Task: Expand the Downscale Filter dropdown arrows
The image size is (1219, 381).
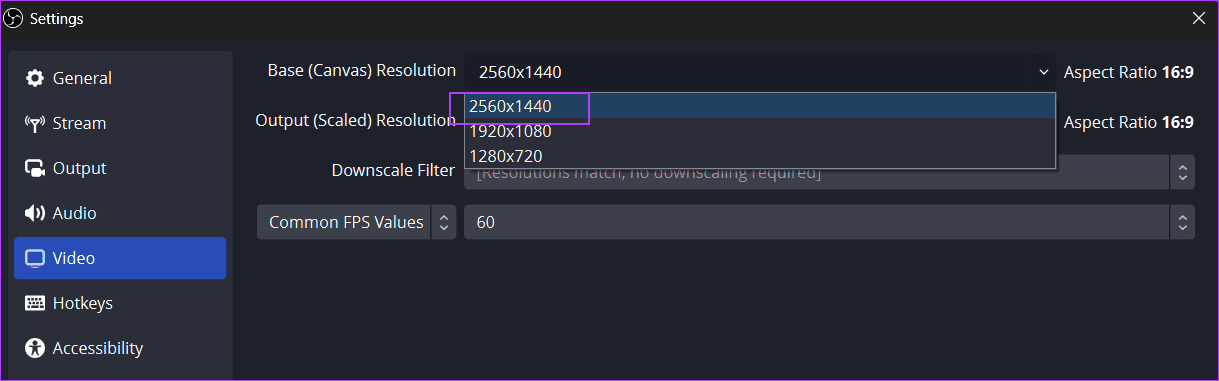Action: [x=1182, y=172]
